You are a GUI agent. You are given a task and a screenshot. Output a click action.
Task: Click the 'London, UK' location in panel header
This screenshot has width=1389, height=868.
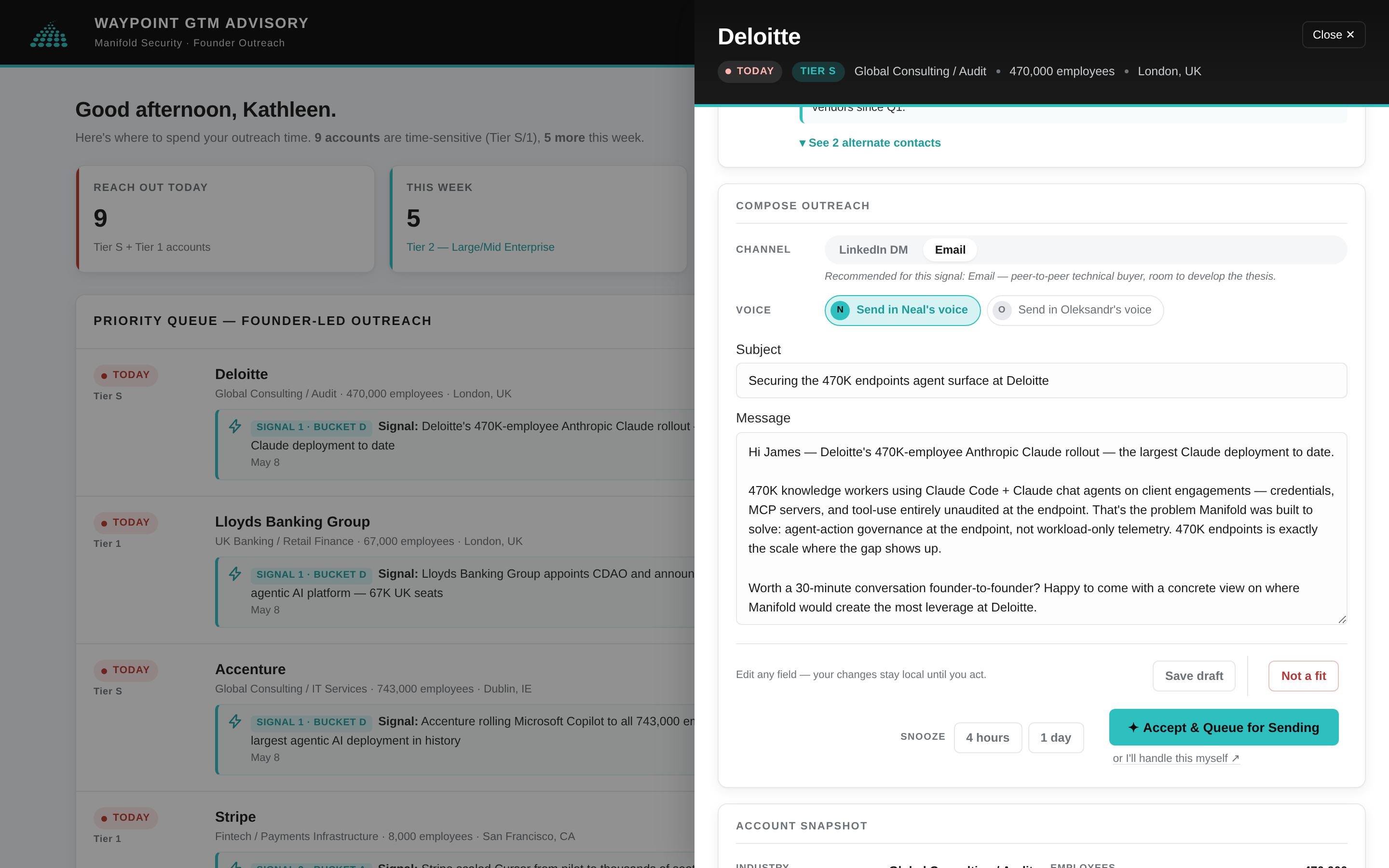click(x=1169, y=71)
